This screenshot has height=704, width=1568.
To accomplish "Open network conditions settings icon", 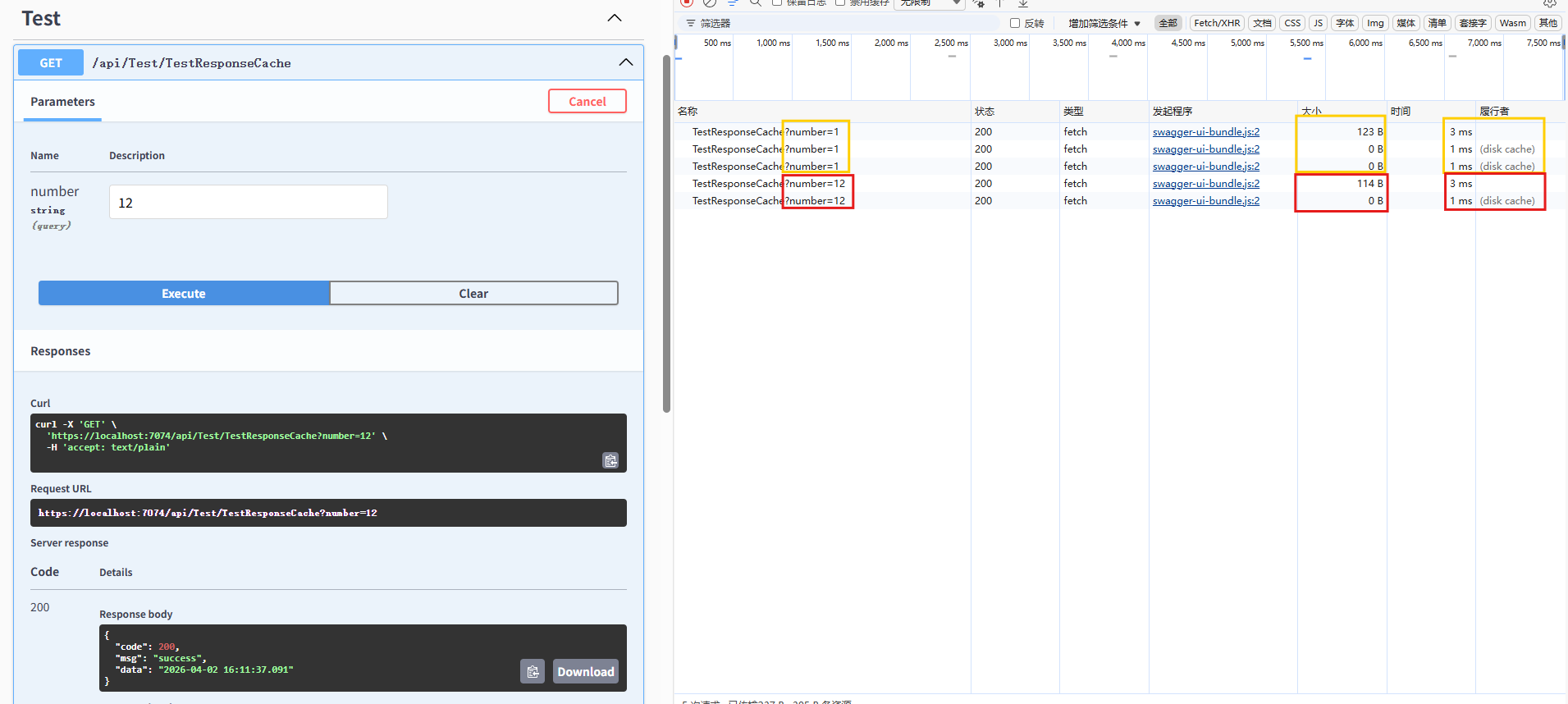I will 978,3.
